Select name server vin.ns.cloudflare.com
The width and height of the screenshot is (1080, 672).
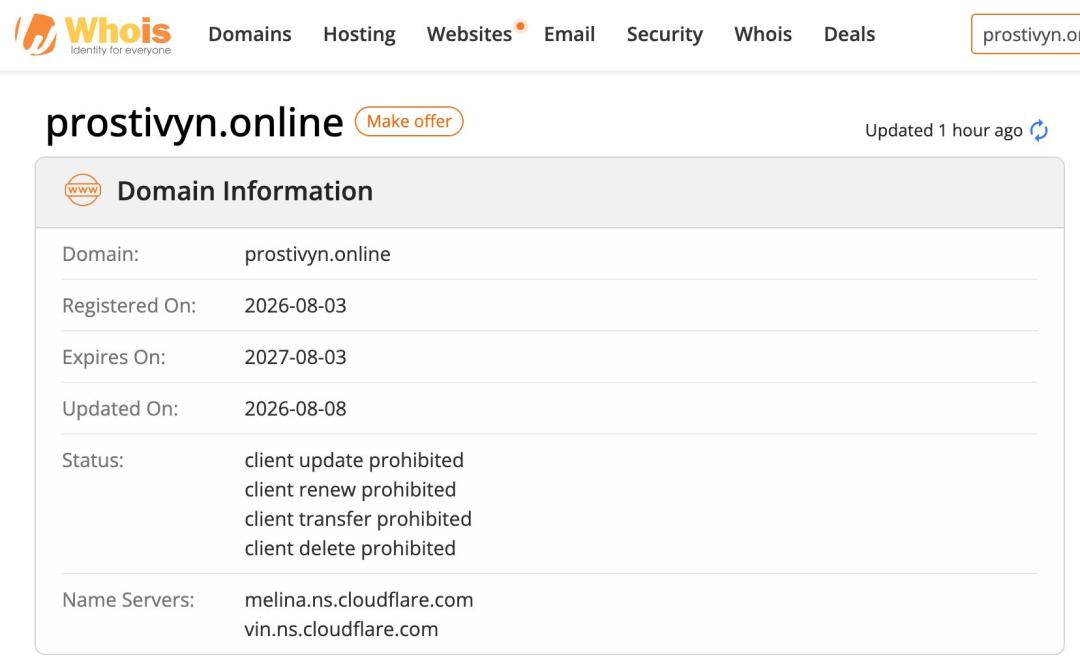(341, 629)
